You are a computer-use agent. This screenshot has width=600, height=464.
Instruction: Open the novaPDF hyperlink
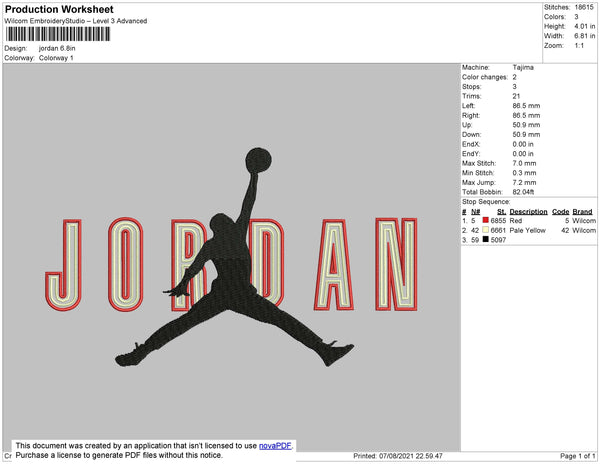click(x=275, y=446)
